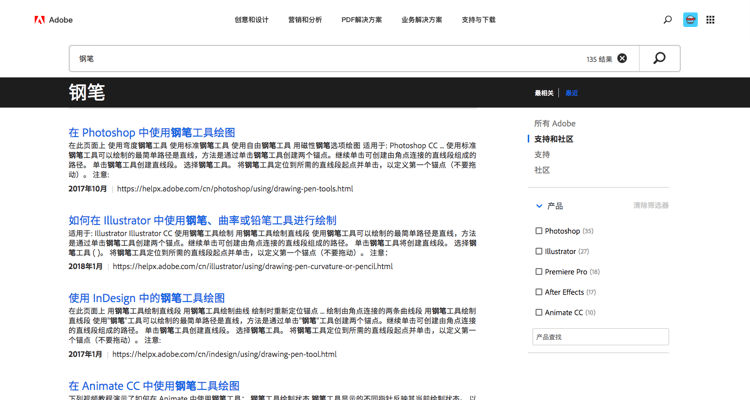Open the 支持与下载 menu

point(478,20)
